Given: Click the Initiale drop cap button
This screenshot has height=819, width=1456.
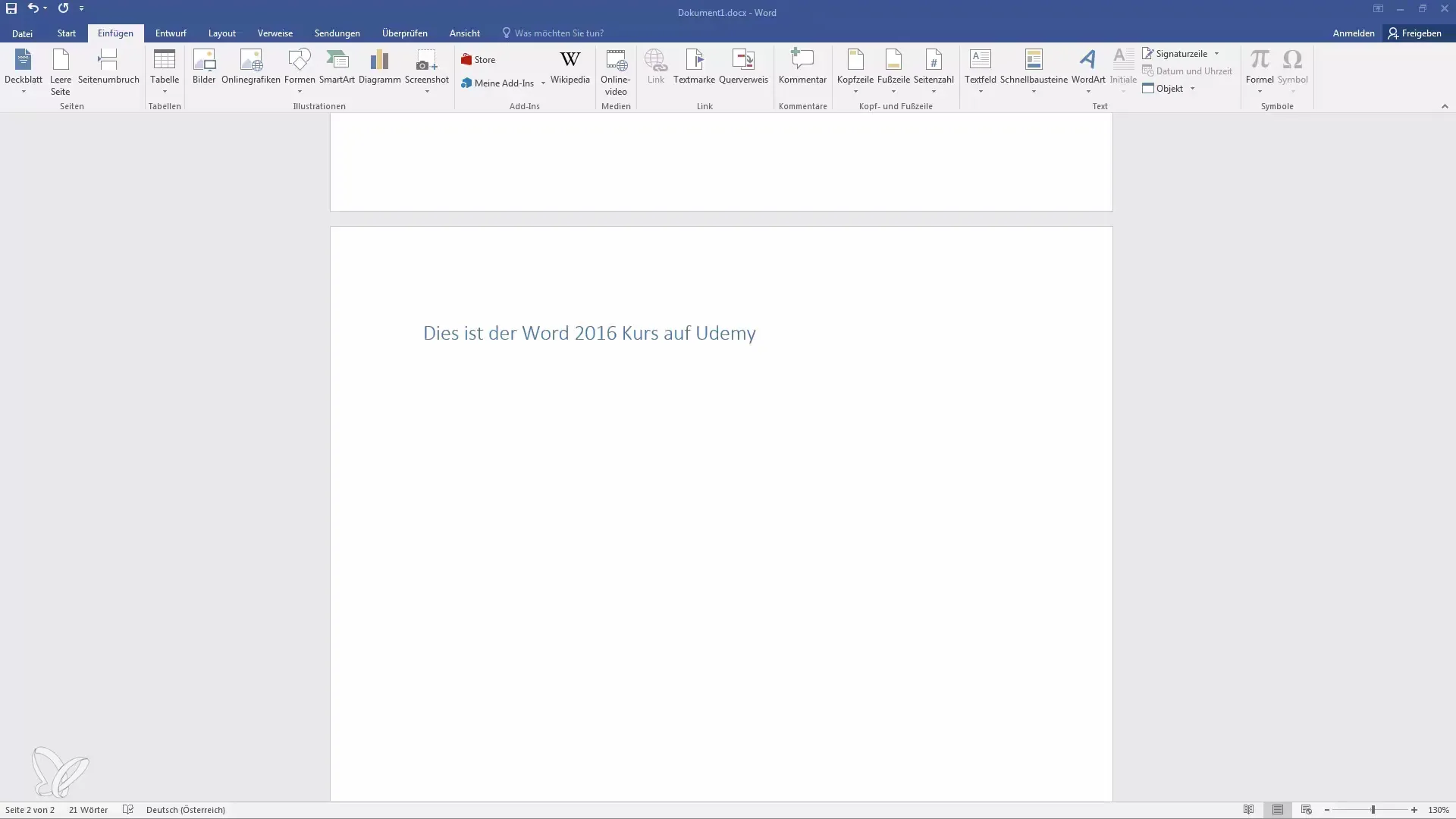Looking at the screenshot, I should pos(1123,71).
